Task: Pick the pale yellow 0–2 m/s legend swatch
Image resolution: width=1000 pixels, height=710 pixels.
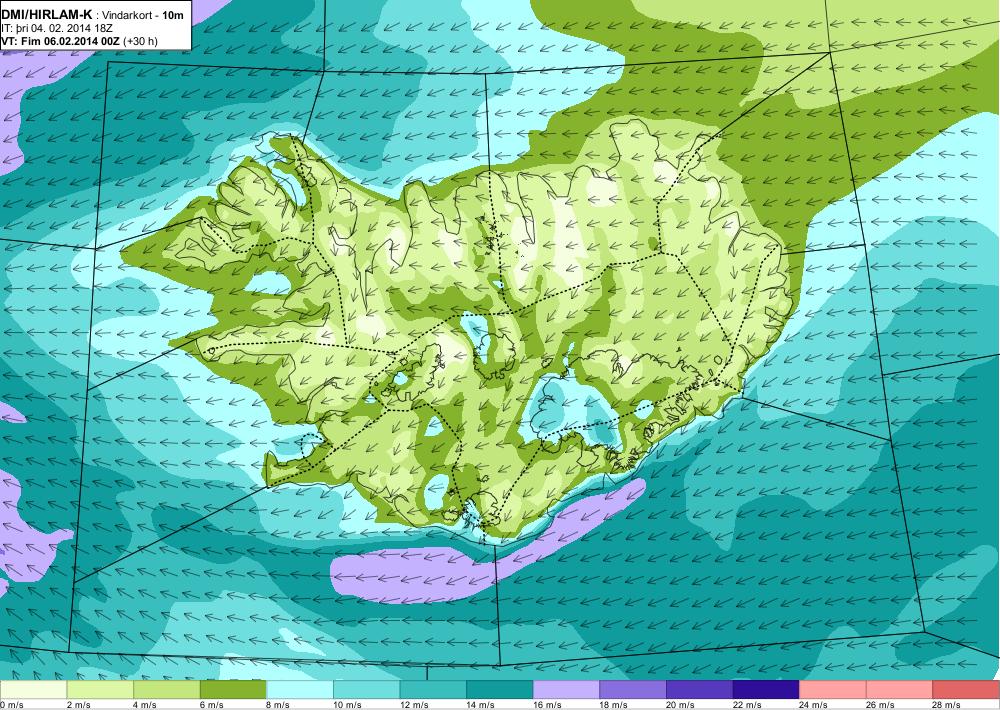Action: tap(33, 690)
